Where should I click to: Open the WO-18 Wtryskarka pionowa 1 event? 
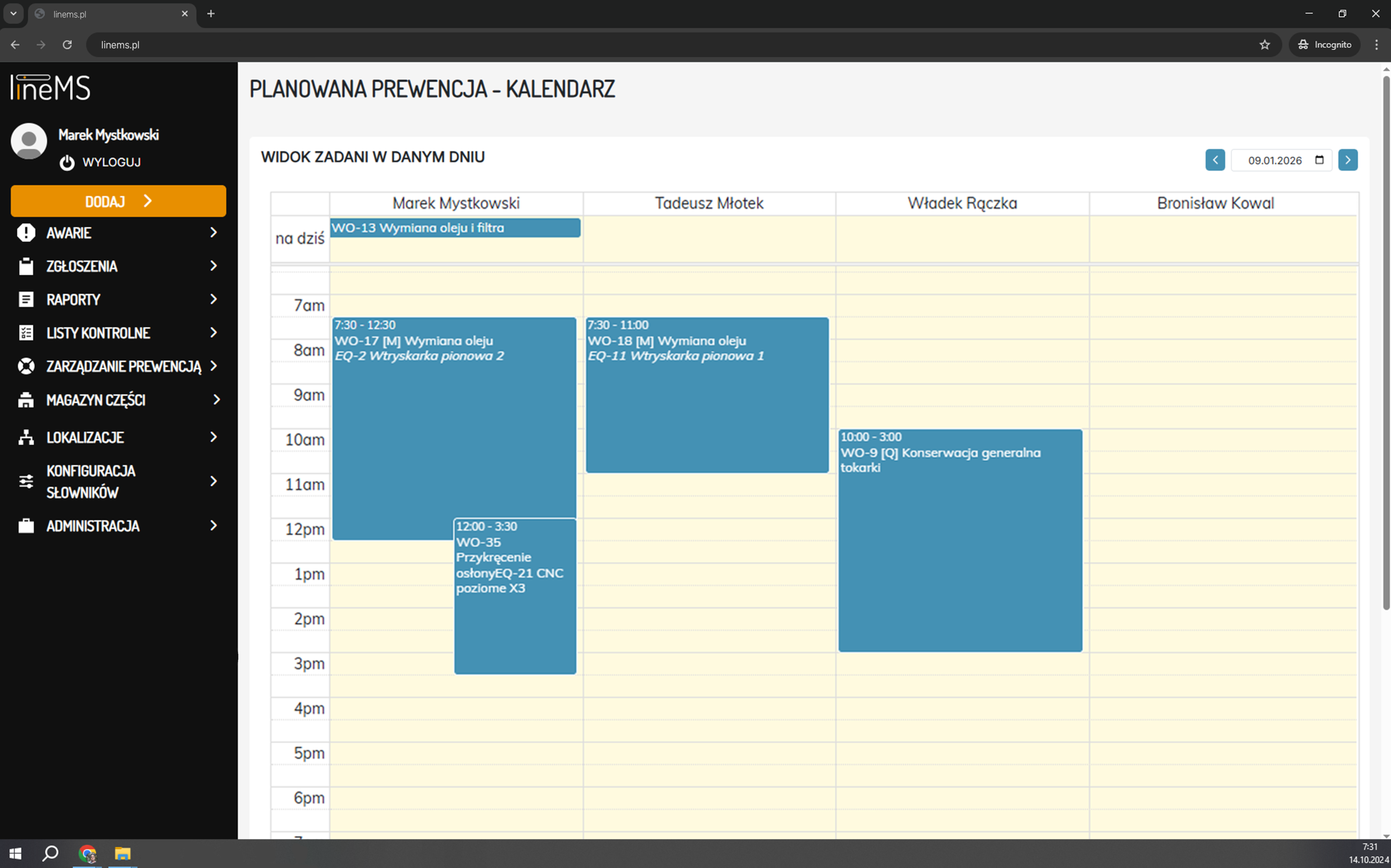707,395
